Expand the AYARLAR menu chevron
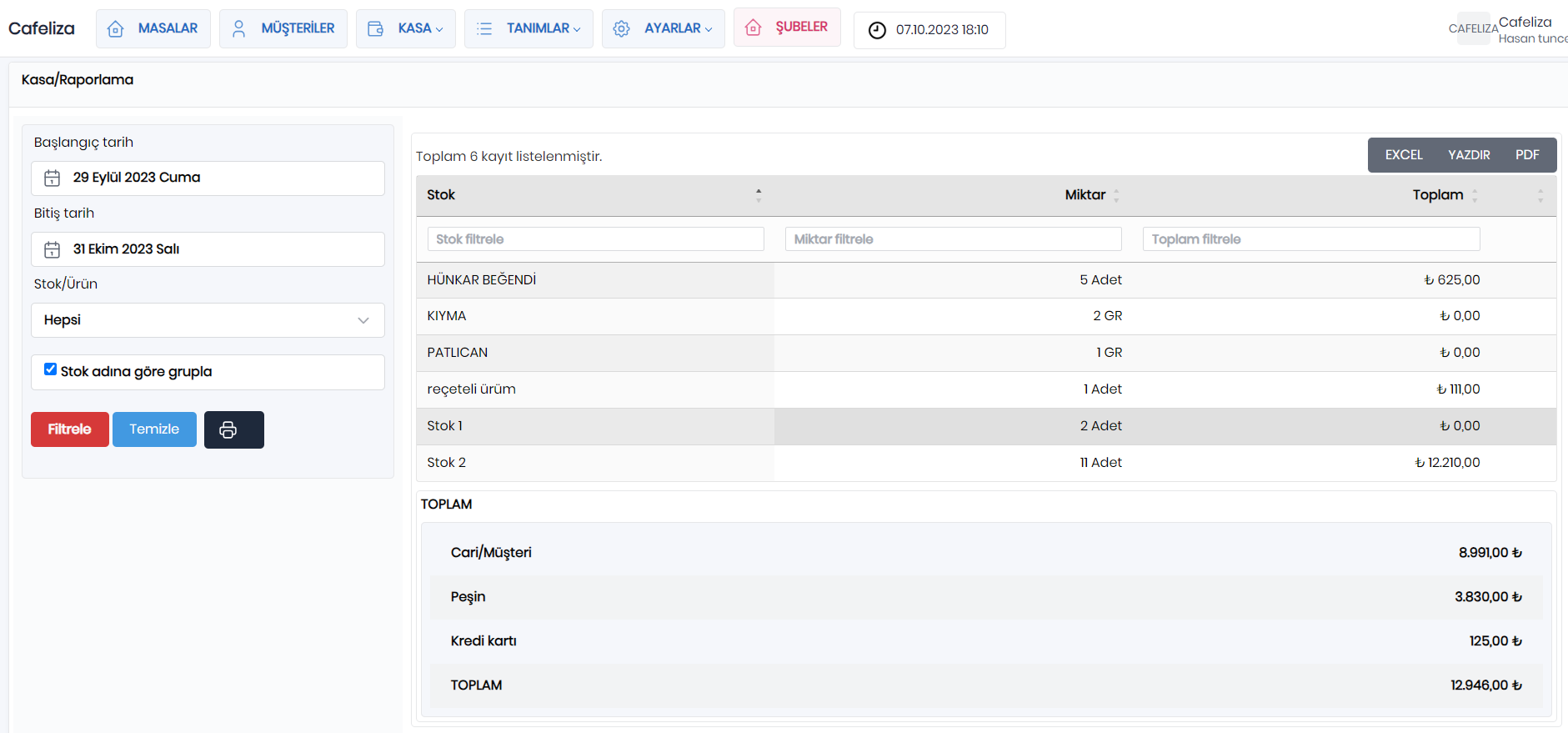Screen dimensions: 1568x733 pos(709,29)
